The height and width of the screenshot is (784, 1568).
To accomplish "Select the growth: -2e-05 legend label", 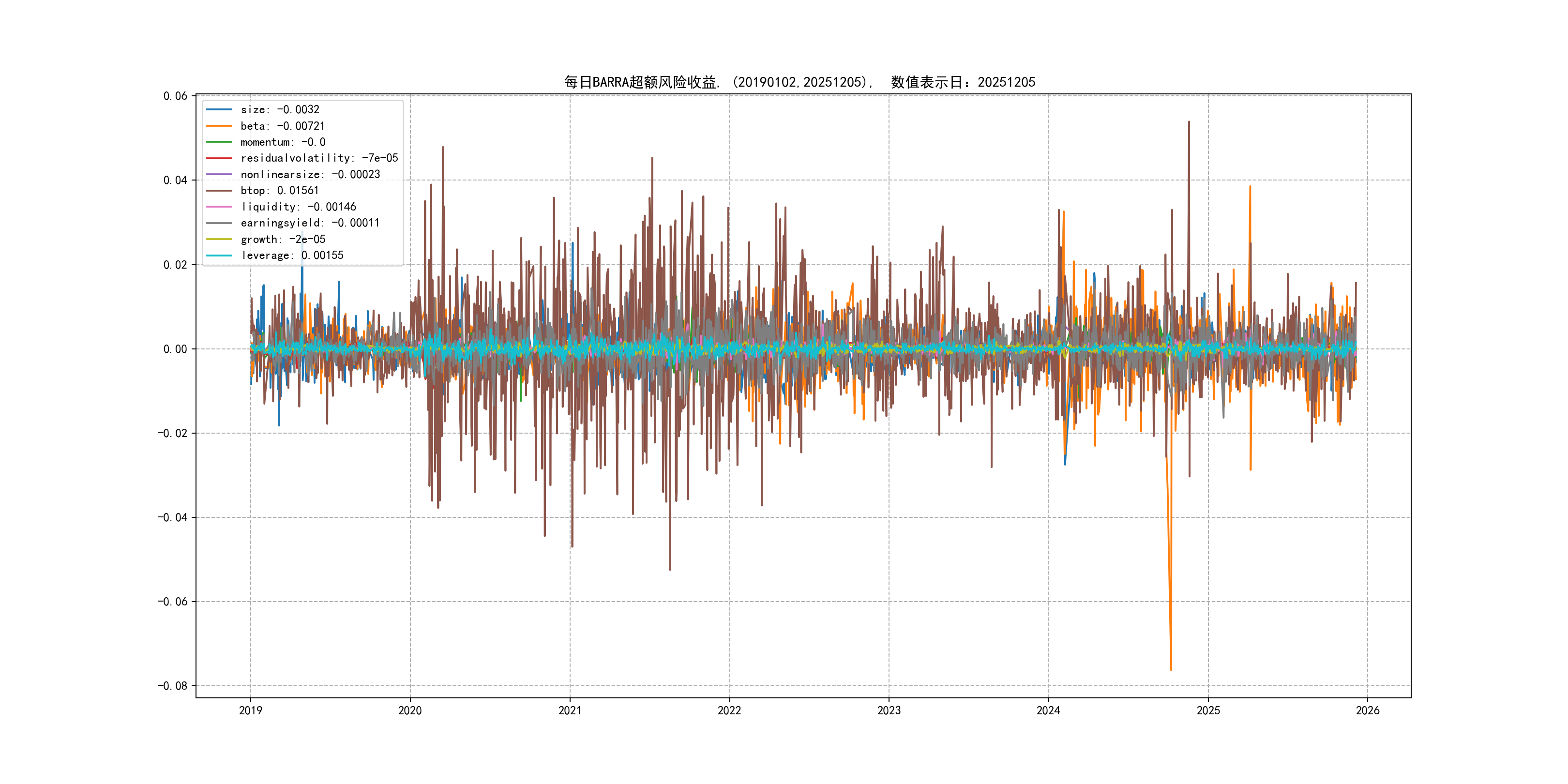I will click(x=283, y=239).
